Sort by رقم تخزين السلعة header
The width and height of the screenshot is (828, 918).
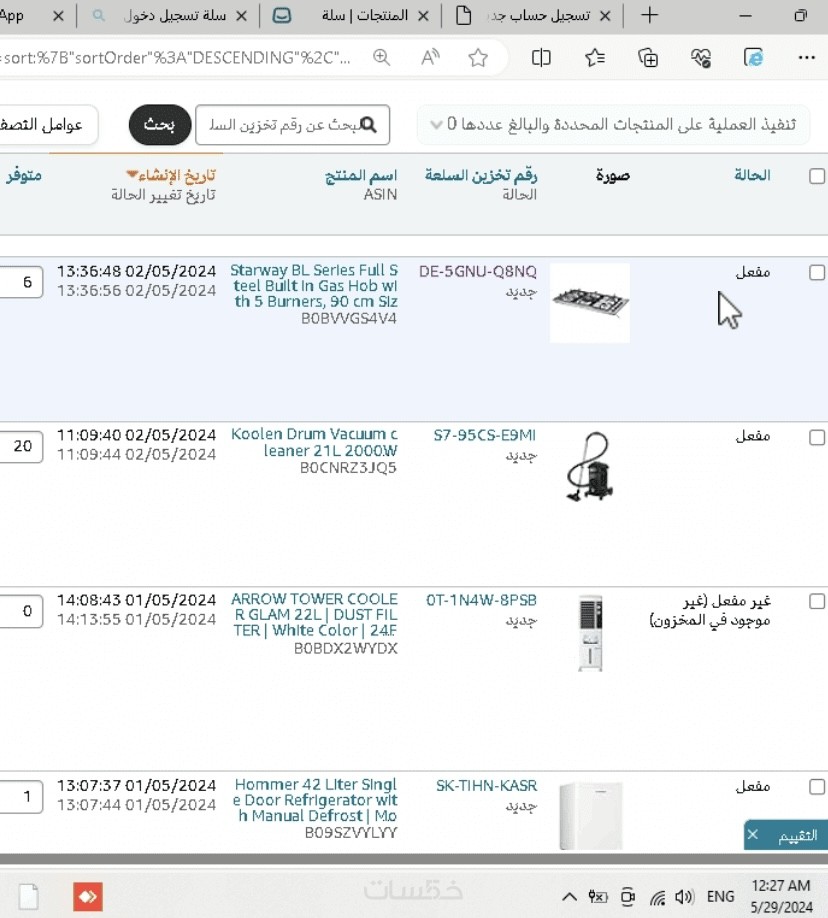[x=481, y=175]
